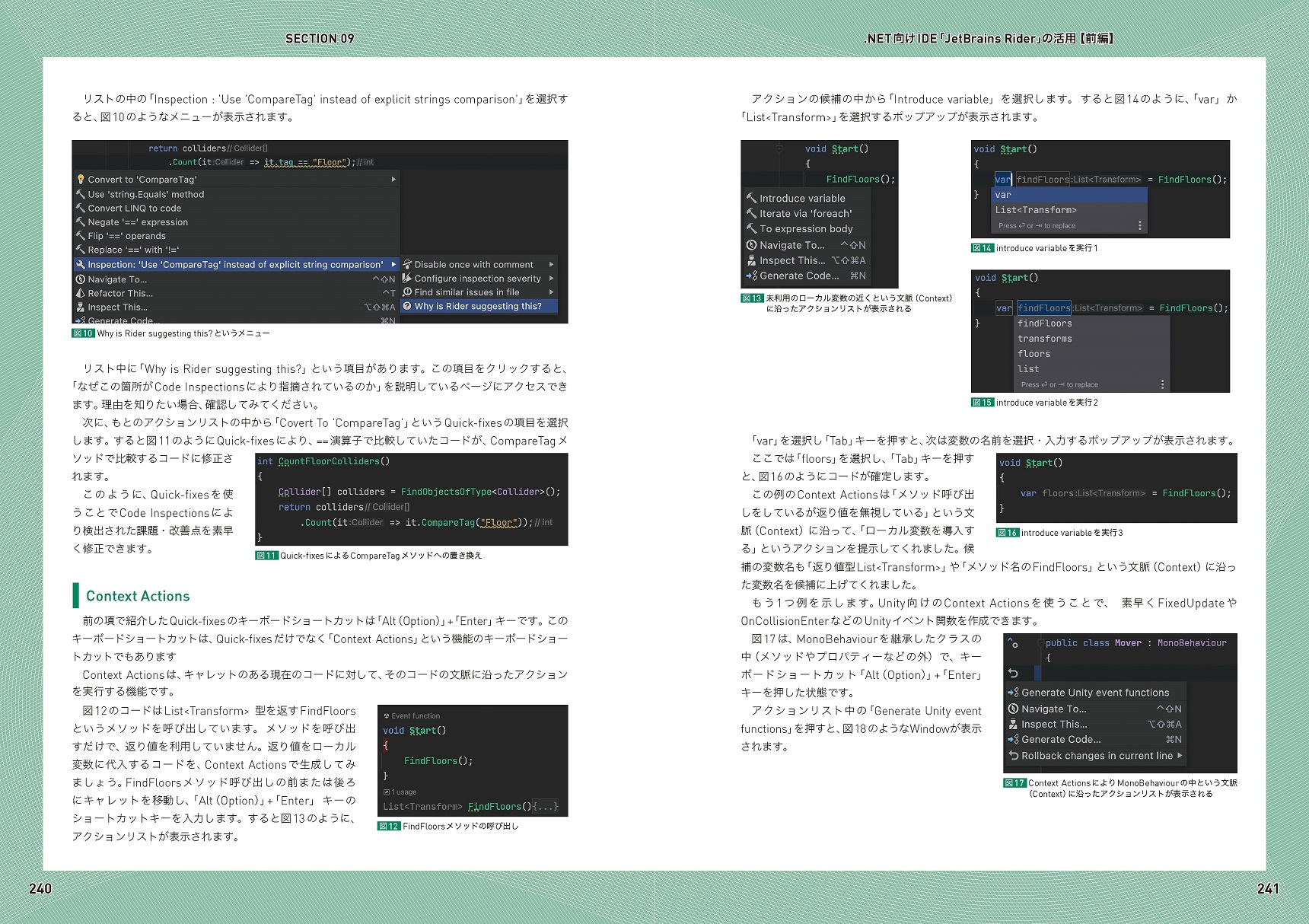Click the icon beside 'Generate Unity event functions'
Viewport: 1309px width, 924px height.
[x=1013, y=693]
